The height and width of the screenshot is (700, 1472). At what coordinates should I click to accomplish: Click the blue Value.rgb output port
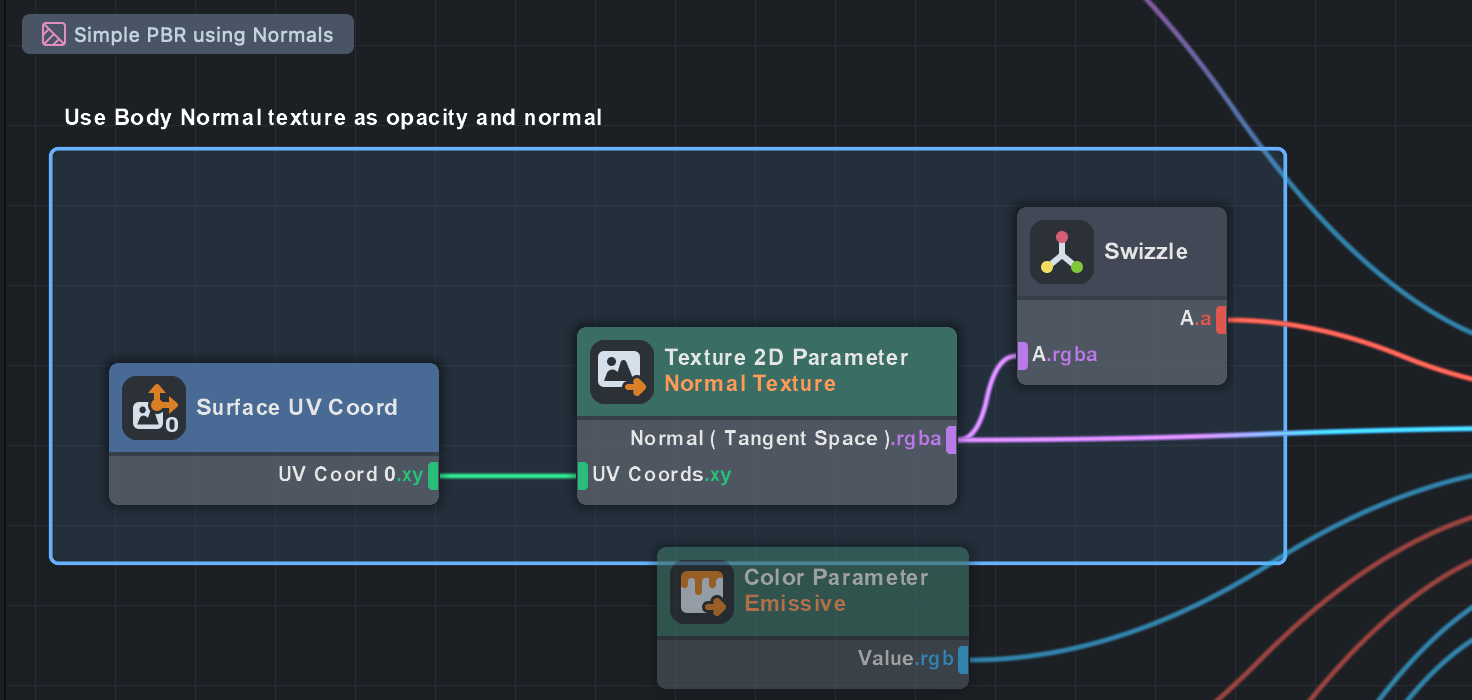(x=963, y=659)
